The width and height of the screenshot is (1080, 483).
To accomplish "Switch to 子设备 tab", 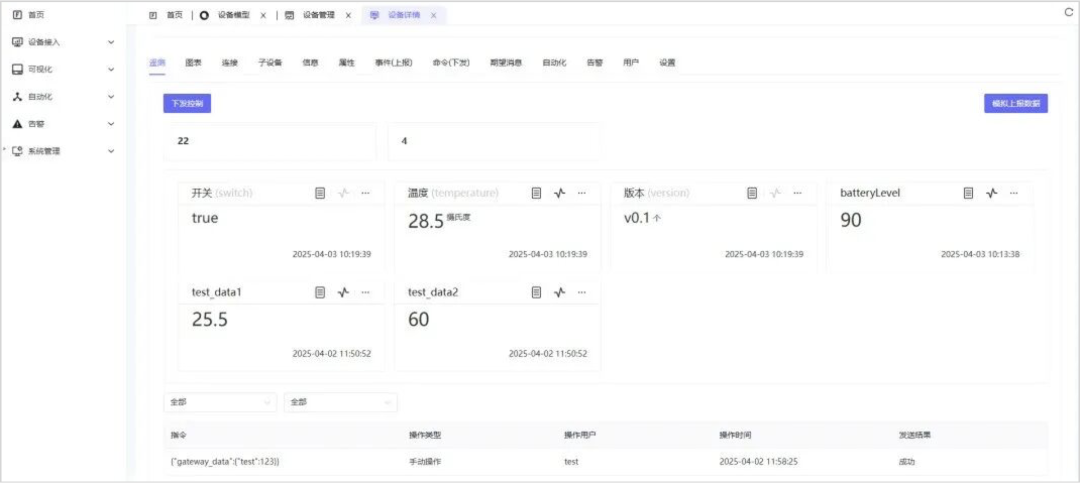I will click(x=270, y=62).
